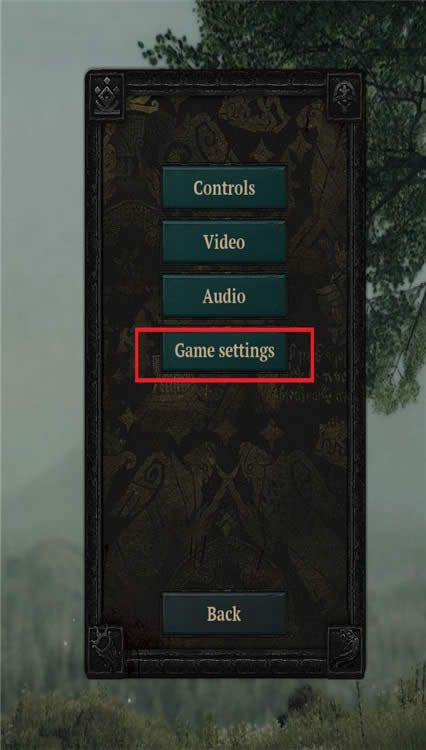The image size is (426, 750).
Task: Open the Audio settings
Action: 224,296
